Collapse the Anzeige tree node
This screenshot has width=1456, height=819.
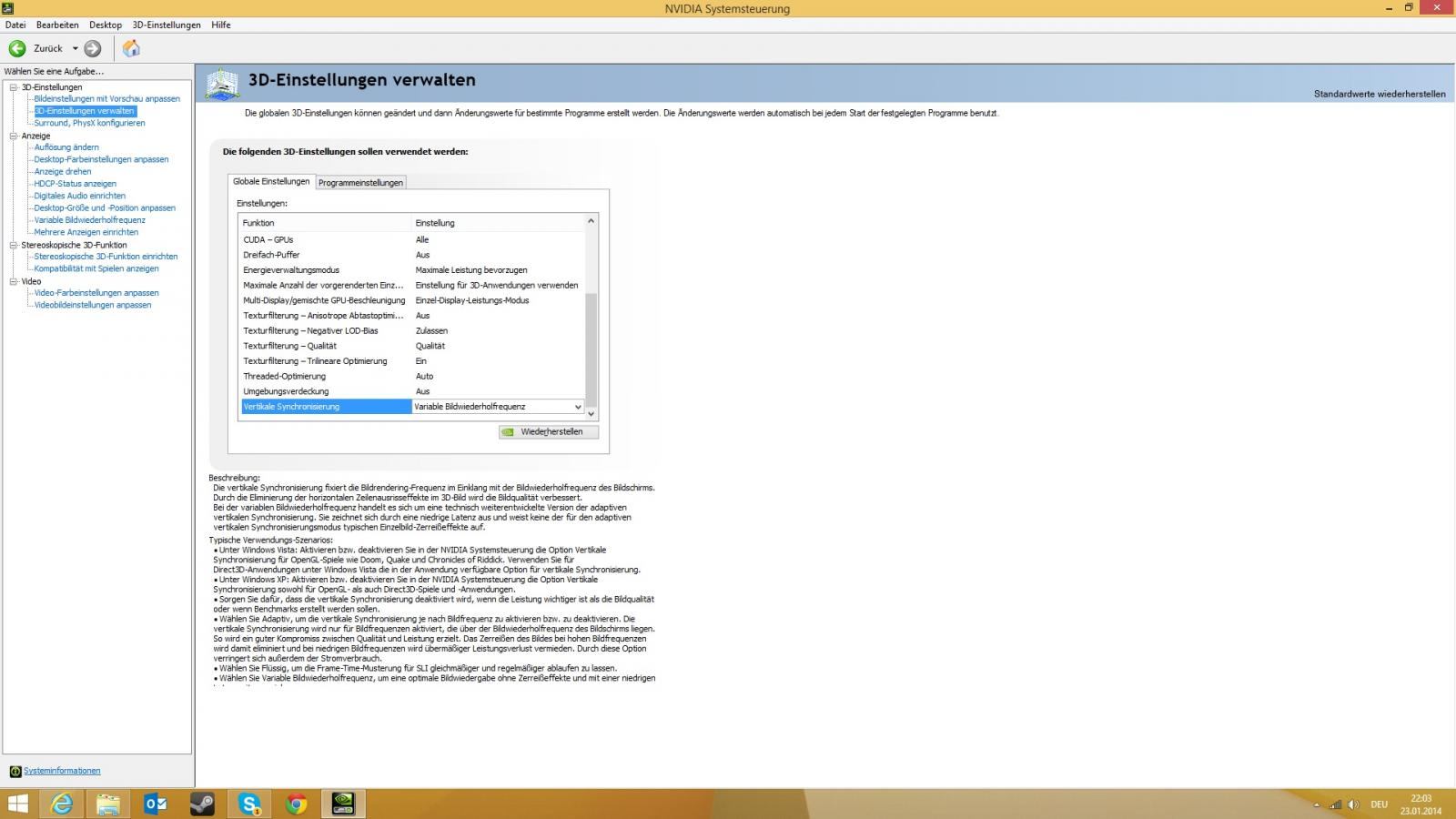14,136
